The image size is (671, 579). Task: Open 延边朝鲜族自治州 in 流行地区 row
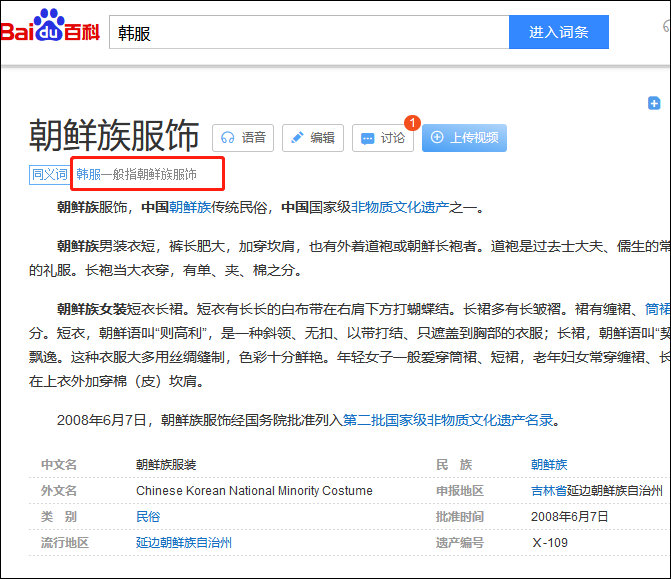tap(183, 543)
